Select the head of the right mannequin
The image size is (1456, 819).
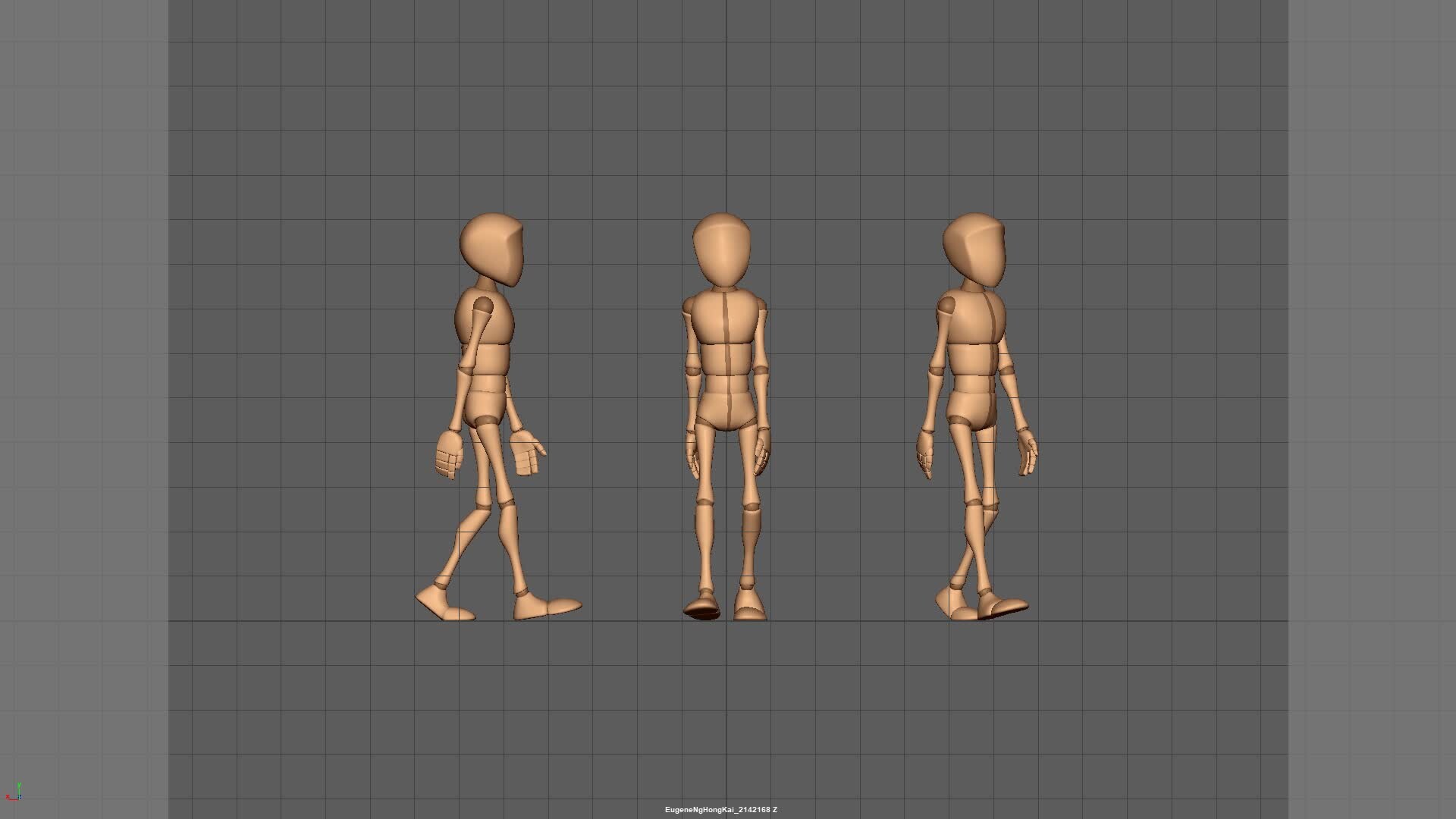coord(974,250)
